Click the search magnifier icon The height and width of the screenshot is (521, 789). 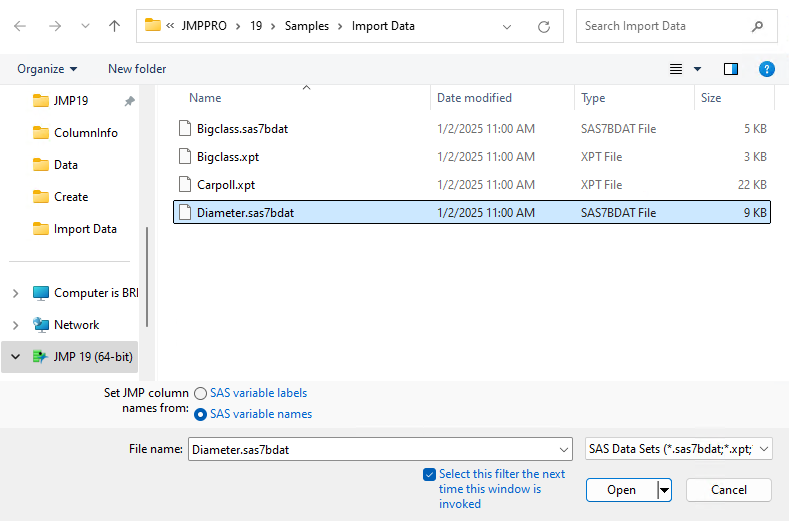[757, 26]
